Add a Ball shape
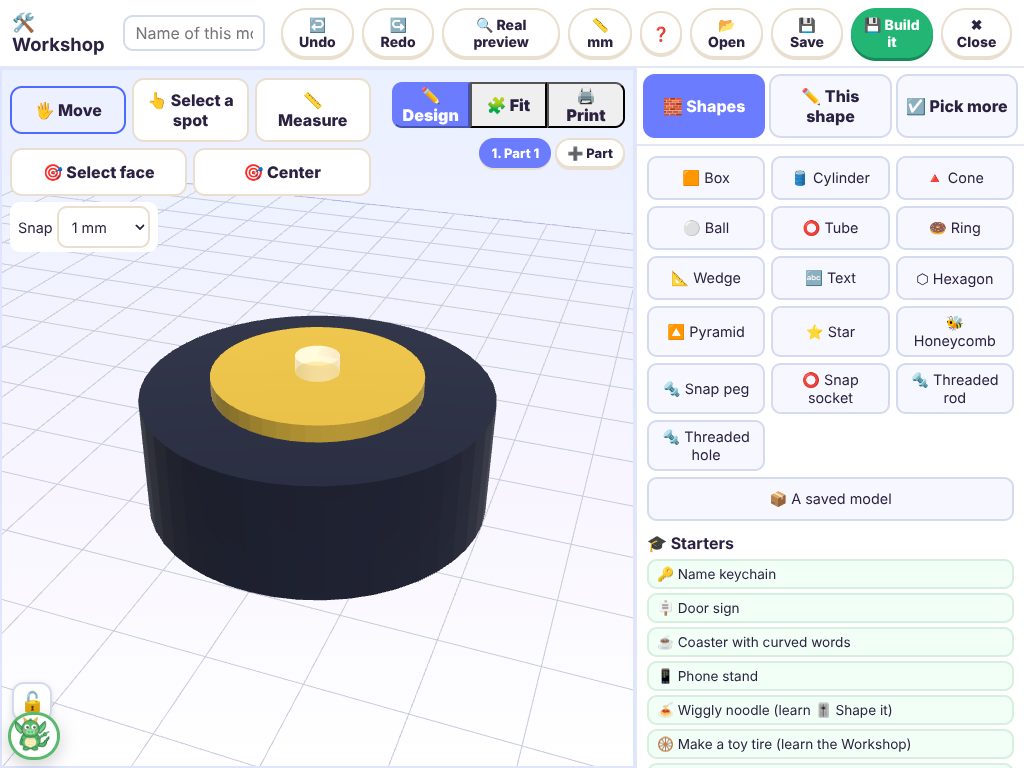The width and height of the screenshot is (1024, 768). click(705, 228)
